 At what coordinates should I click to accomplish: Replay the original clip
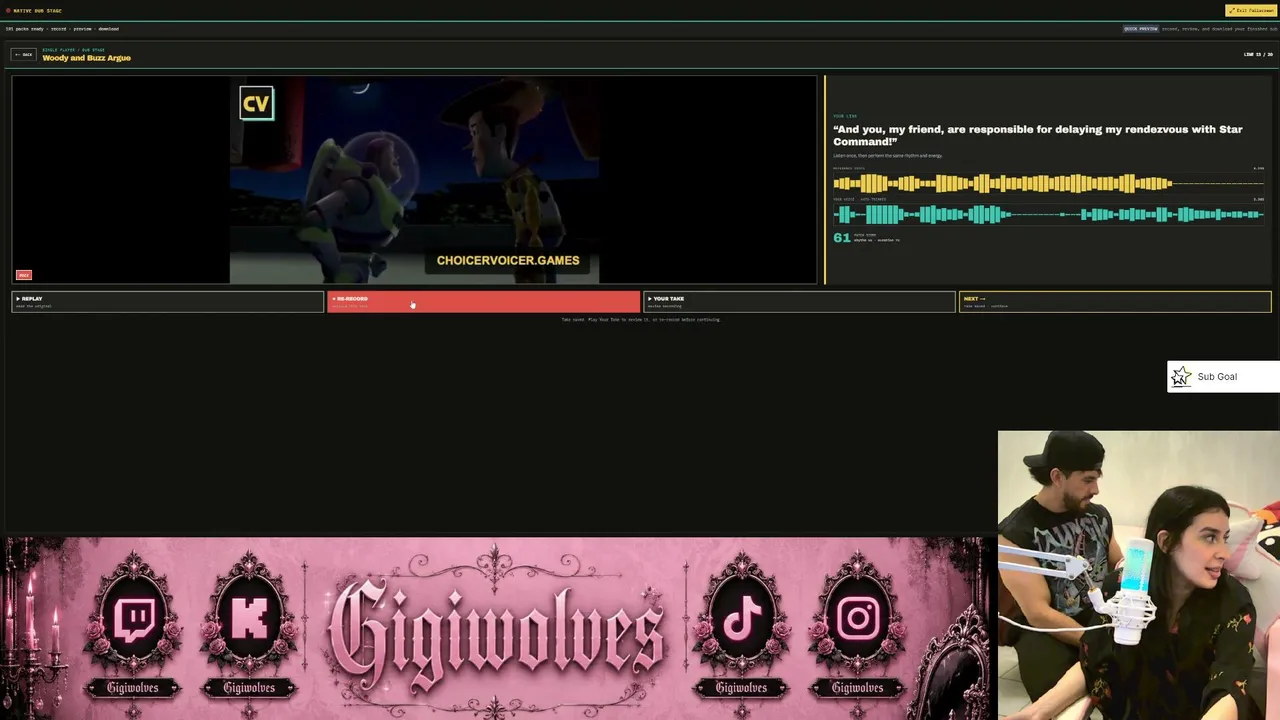(x=168, y=301)
